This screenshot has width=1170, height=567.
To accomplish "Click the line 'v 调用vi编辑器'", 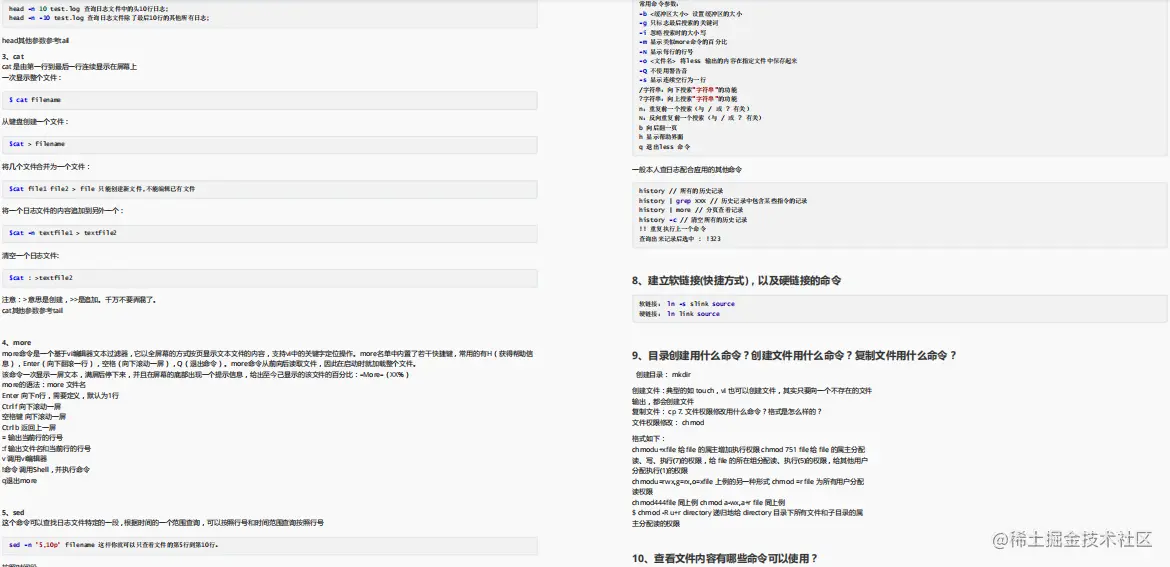I will [x=24, y=460].
